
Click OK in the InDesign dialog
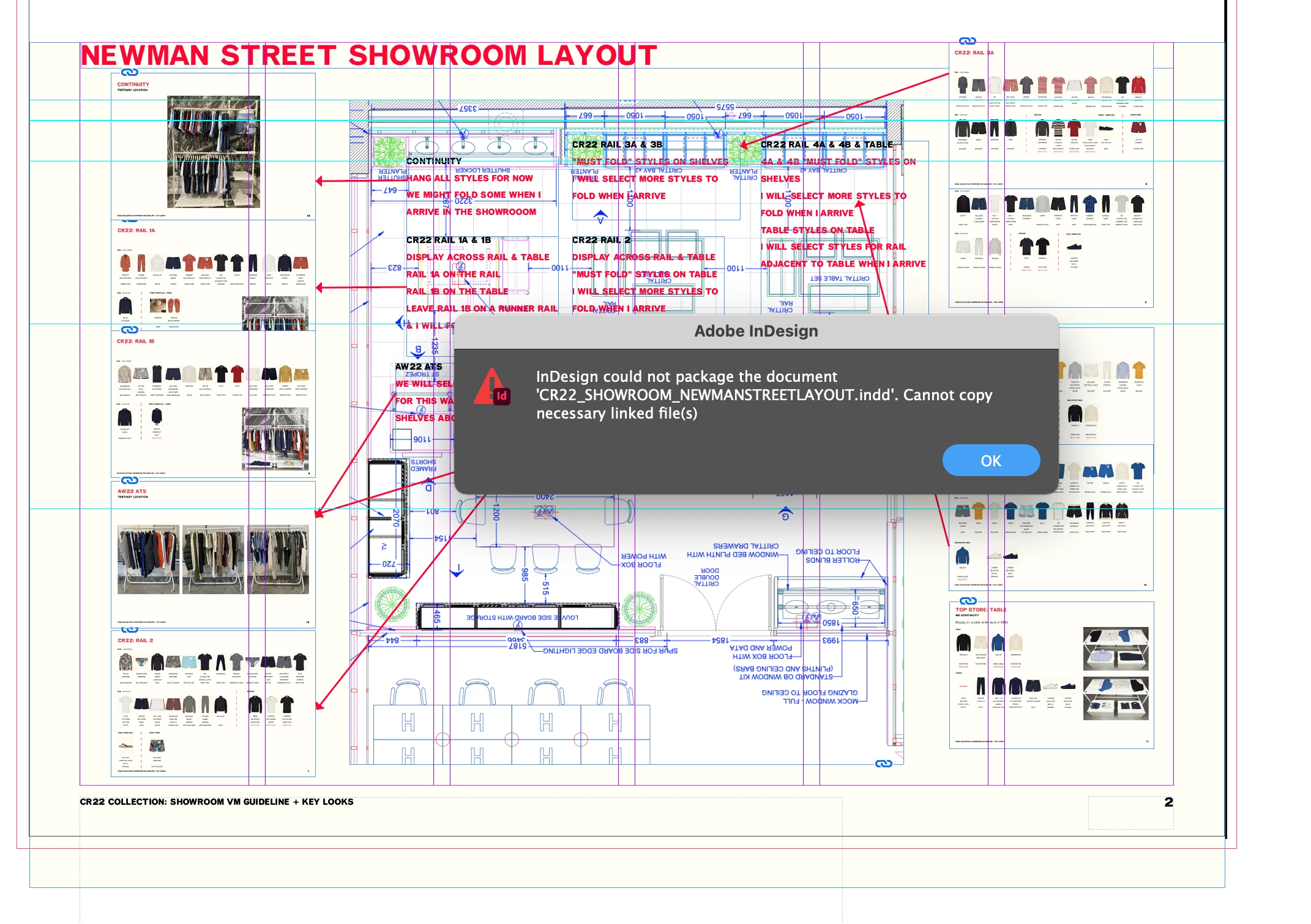tap(990, 461)
